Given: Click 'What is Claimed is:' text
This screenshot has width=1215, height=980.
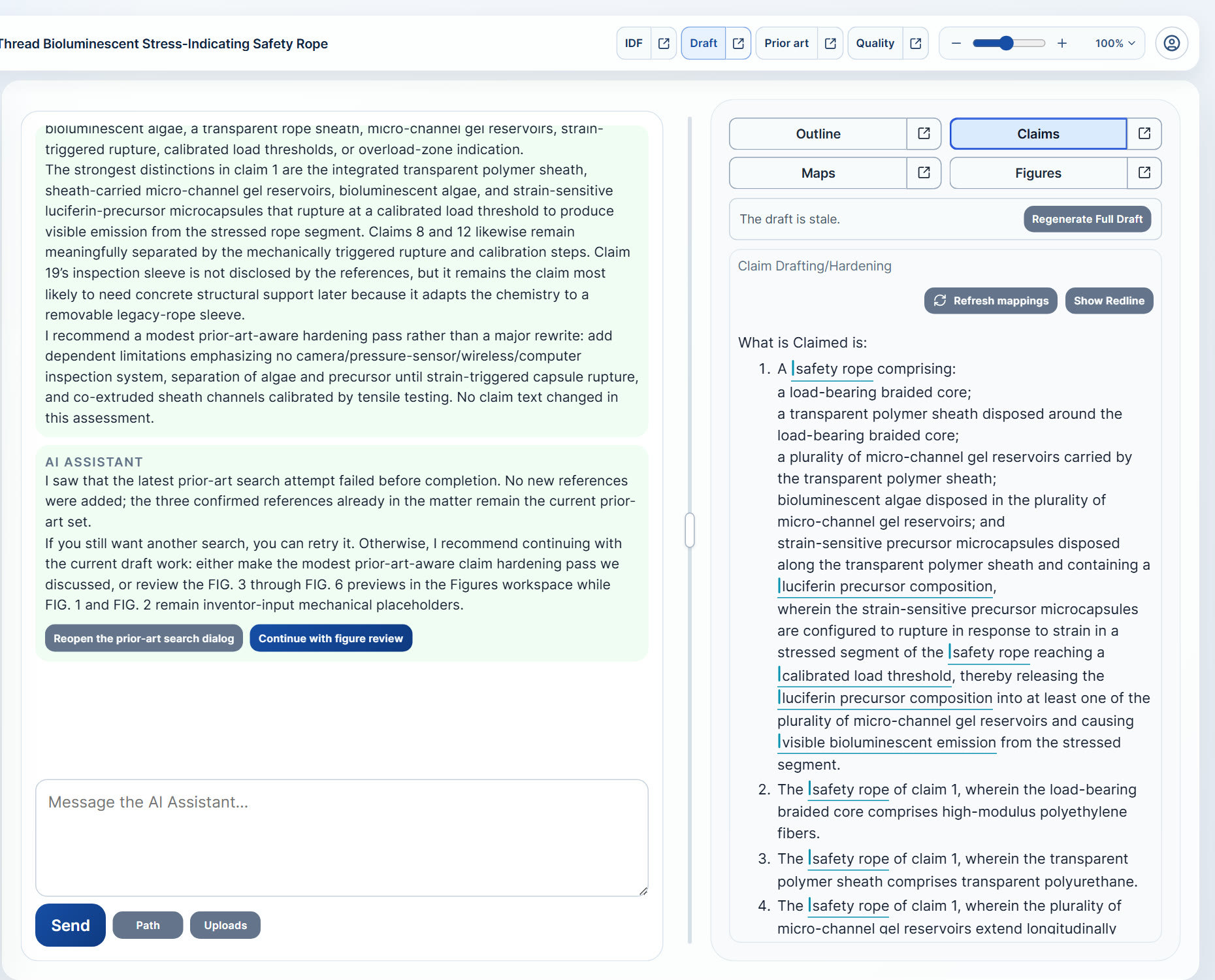Looking at the screenshot, I should (x=802, y=342).
